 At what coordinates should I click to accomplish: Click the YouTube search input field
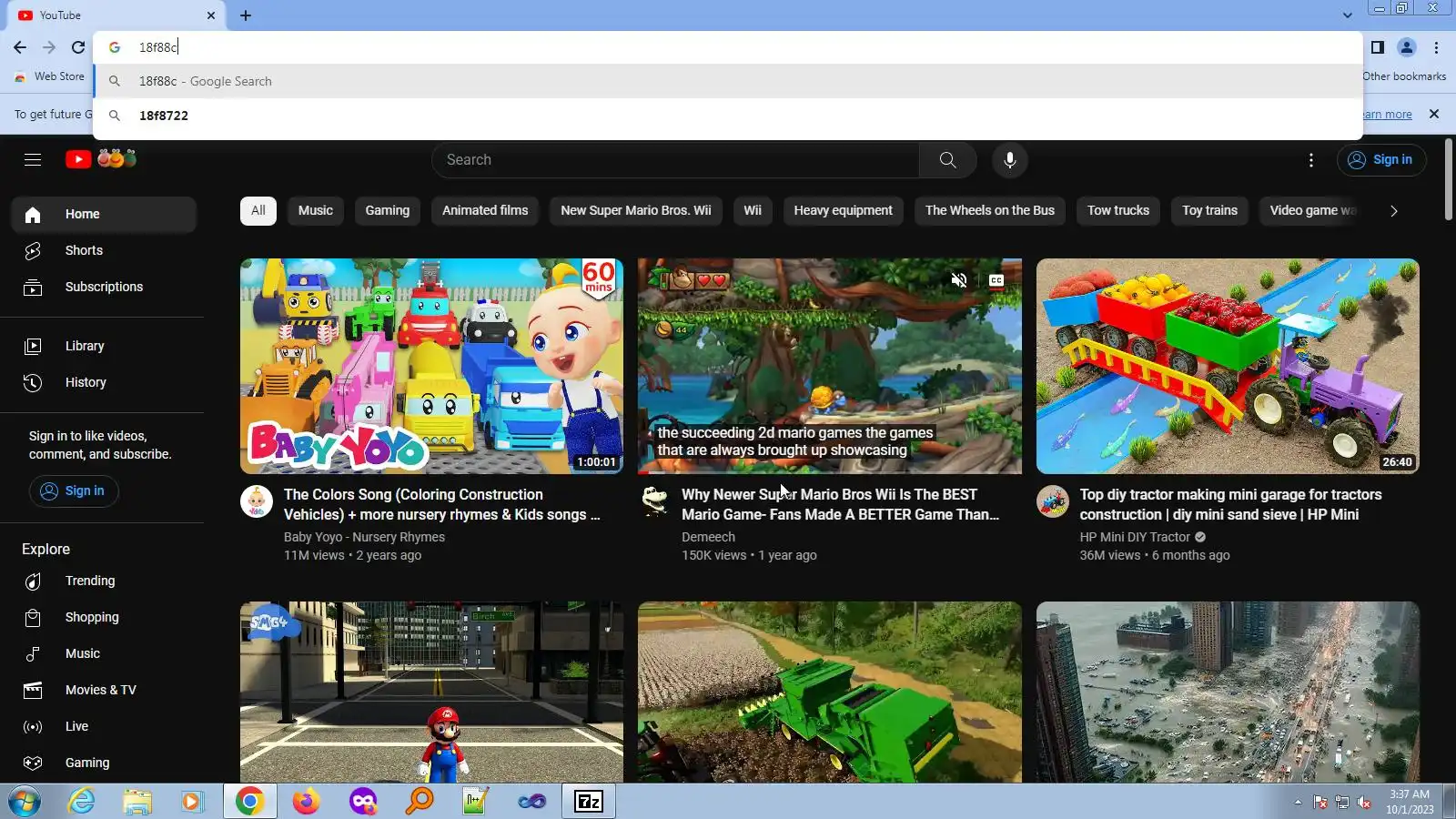[x=675, y=160]
